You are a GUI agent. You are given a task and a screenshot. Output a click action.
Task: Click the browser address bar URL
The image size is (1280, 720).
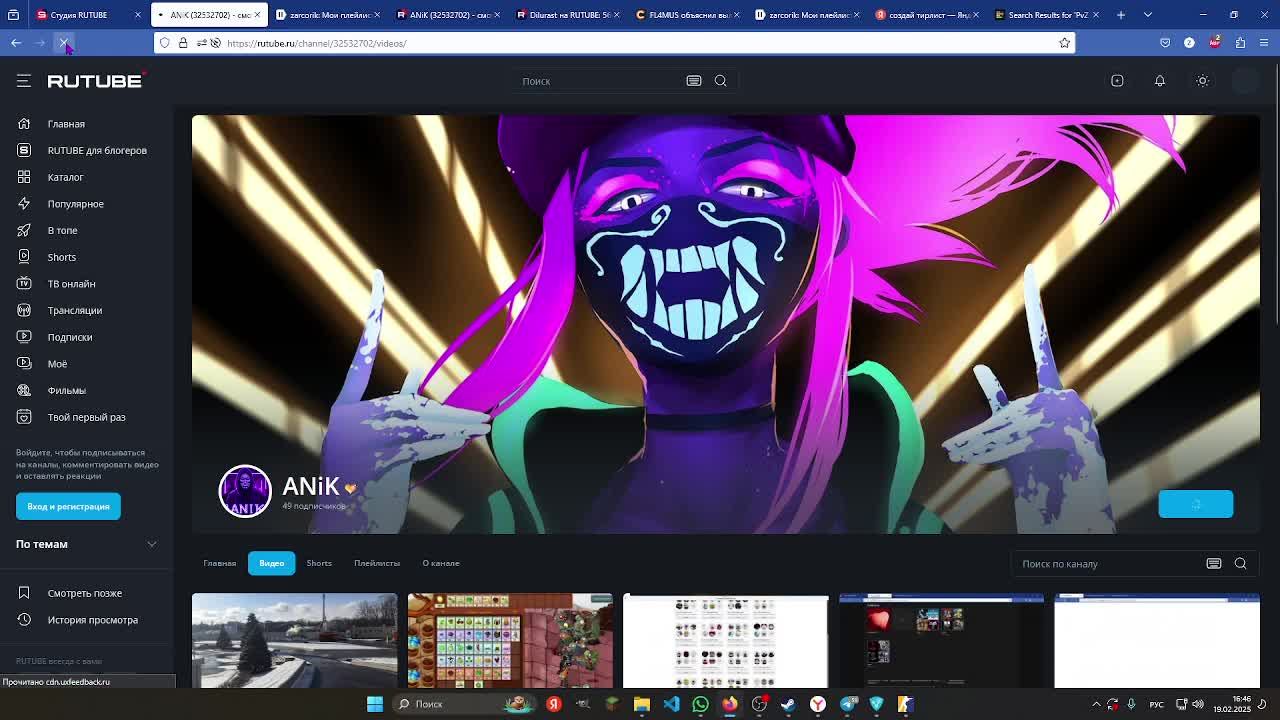316,43
